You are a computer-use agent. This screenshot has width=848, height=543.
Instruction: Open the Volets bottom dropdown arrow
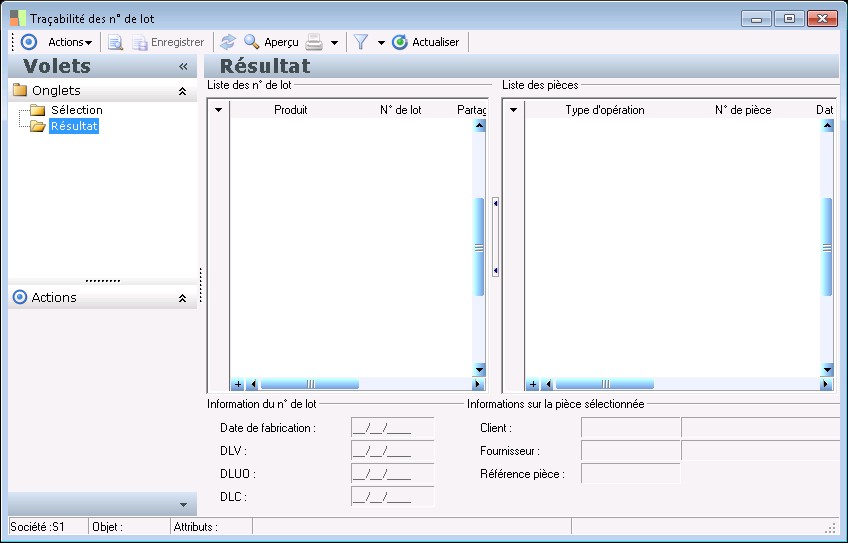click(x=183, y=505)
